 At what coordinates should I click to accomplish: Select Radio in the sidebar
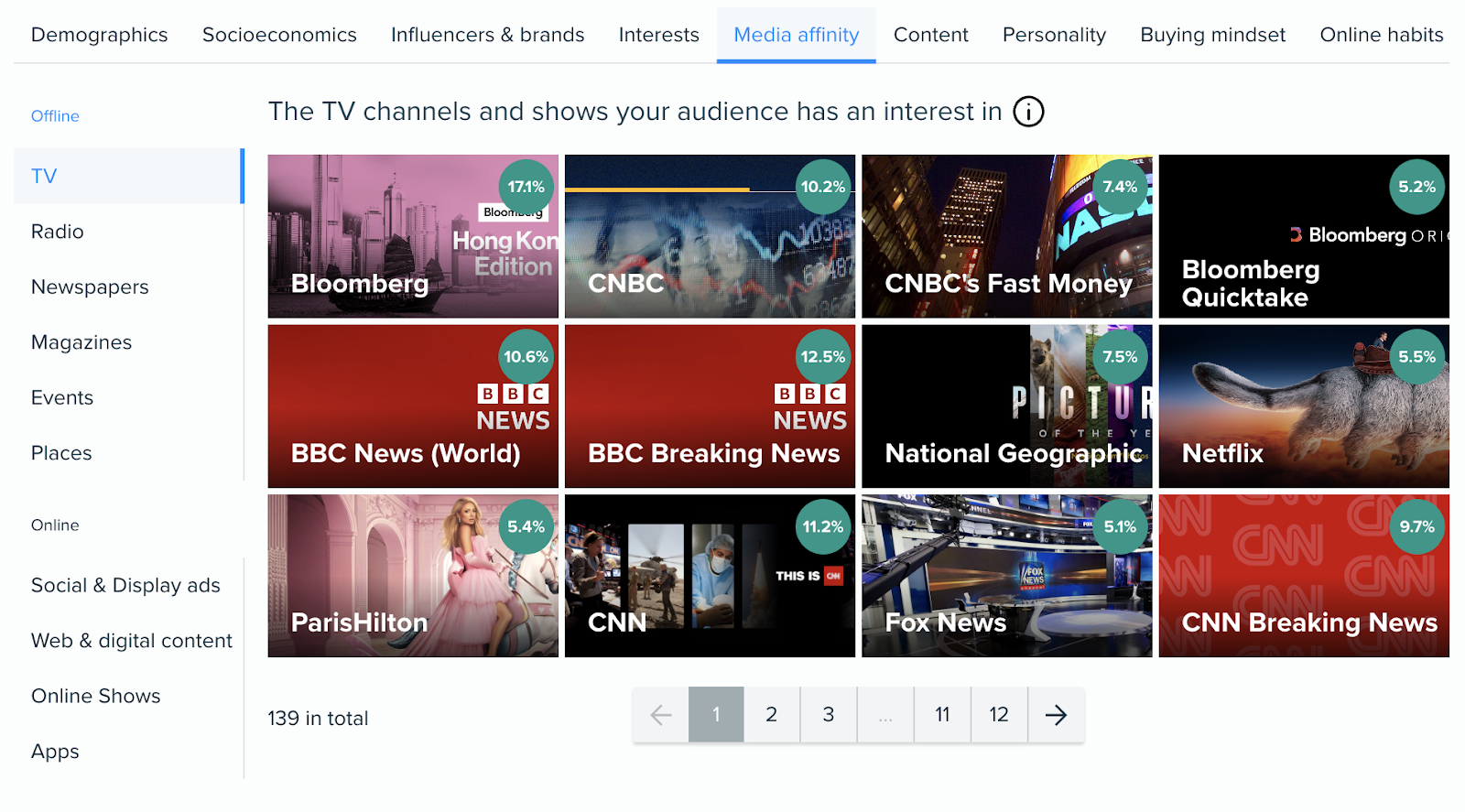(58, 232)
